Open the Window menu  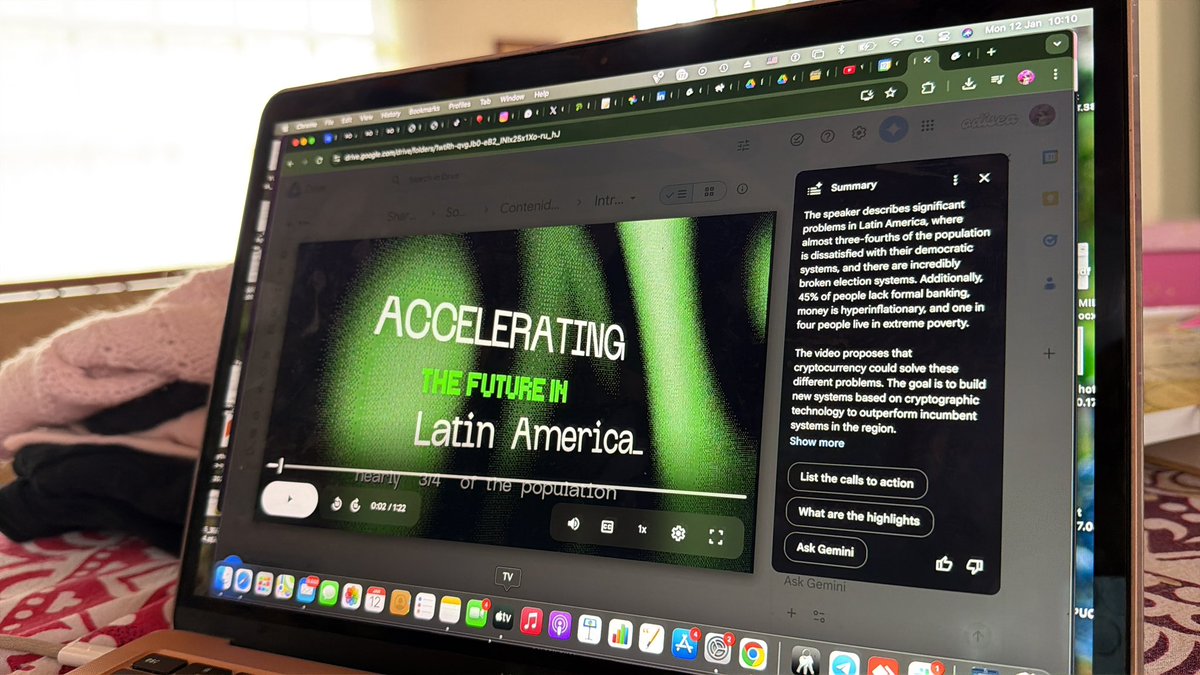pos(511,98)
